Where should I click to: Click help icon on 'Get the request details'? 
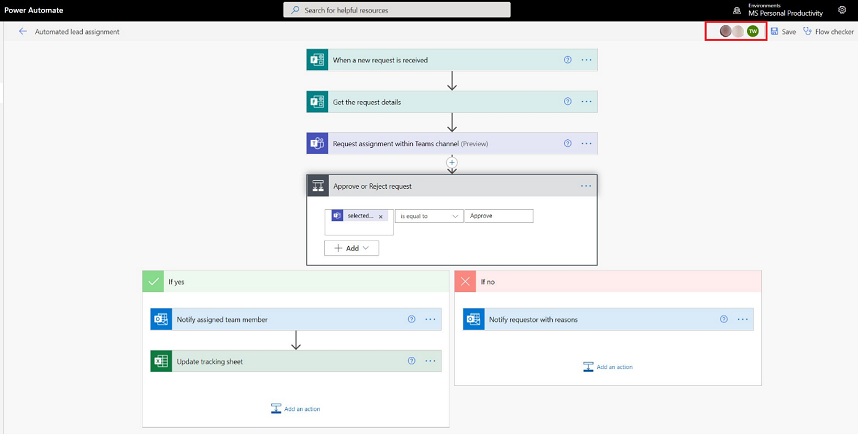[568, 102]
